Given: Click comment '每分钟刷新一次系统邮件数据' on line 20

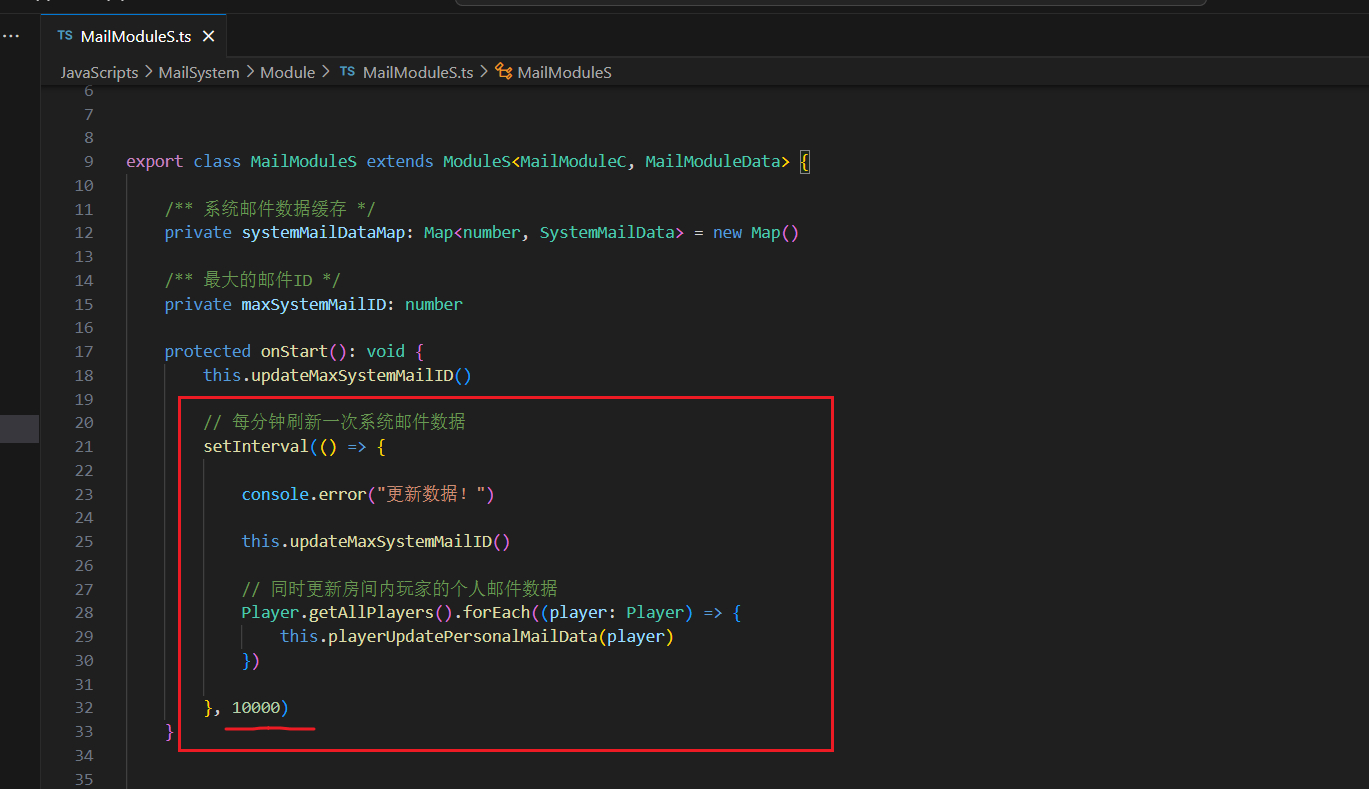Looking at the screenshot, I should coord(349,422).
